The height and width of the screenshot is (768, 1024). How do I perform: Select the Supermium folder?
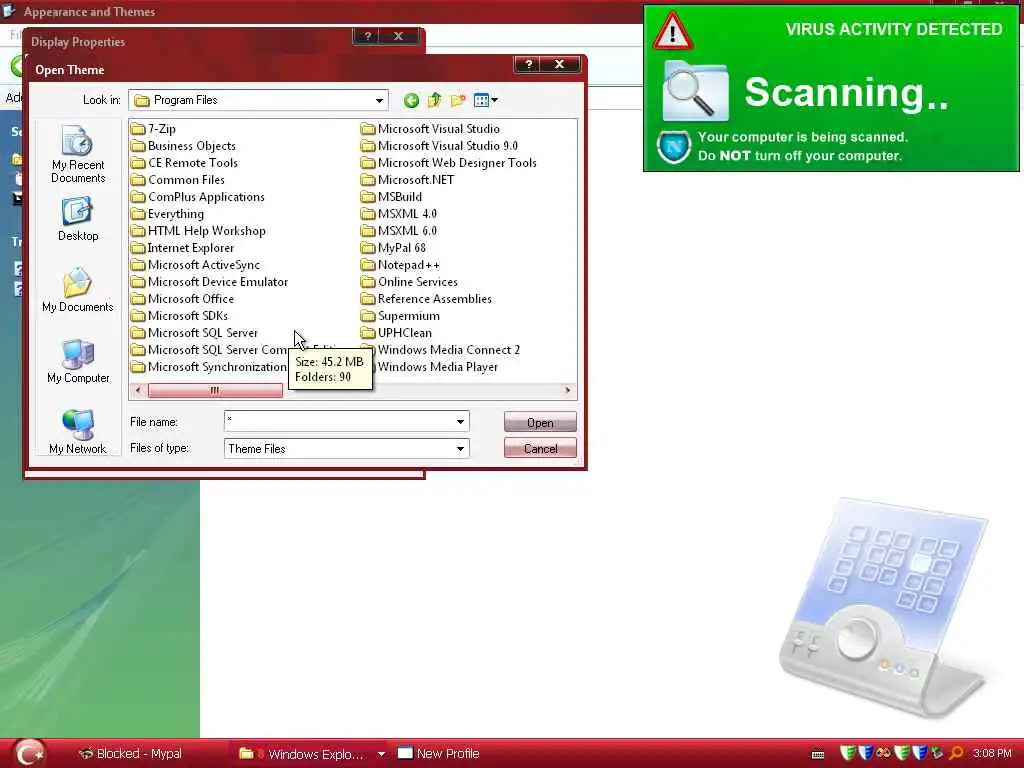[x=400, y=315]
